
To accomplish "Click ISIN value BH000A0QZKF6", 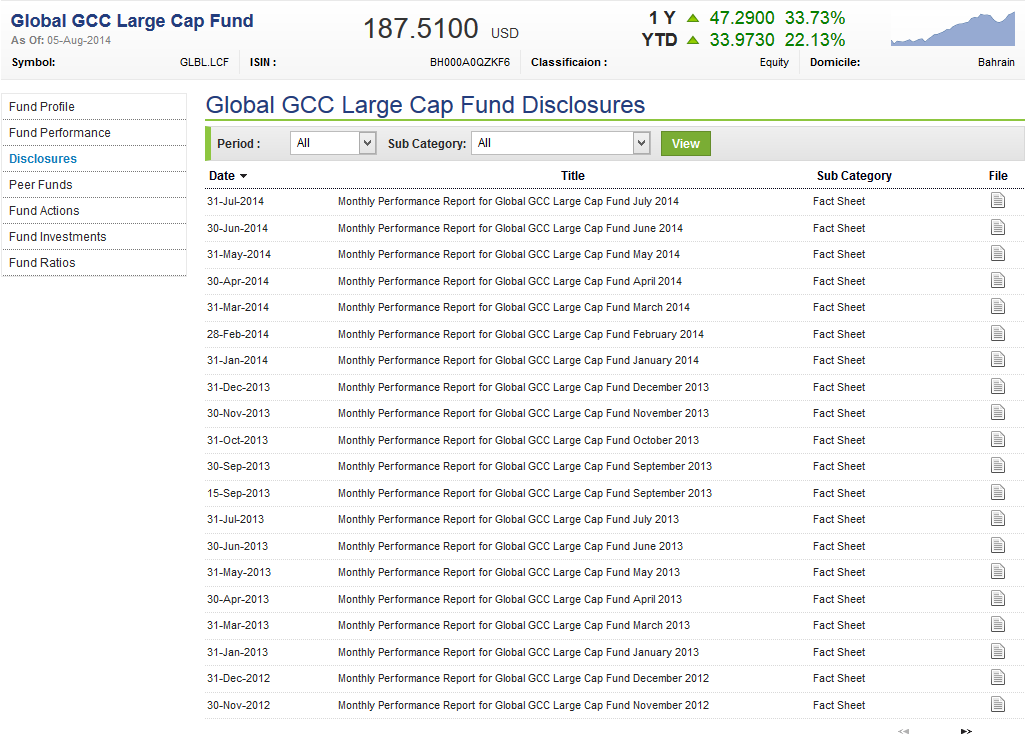I will [x=470, y=63].
